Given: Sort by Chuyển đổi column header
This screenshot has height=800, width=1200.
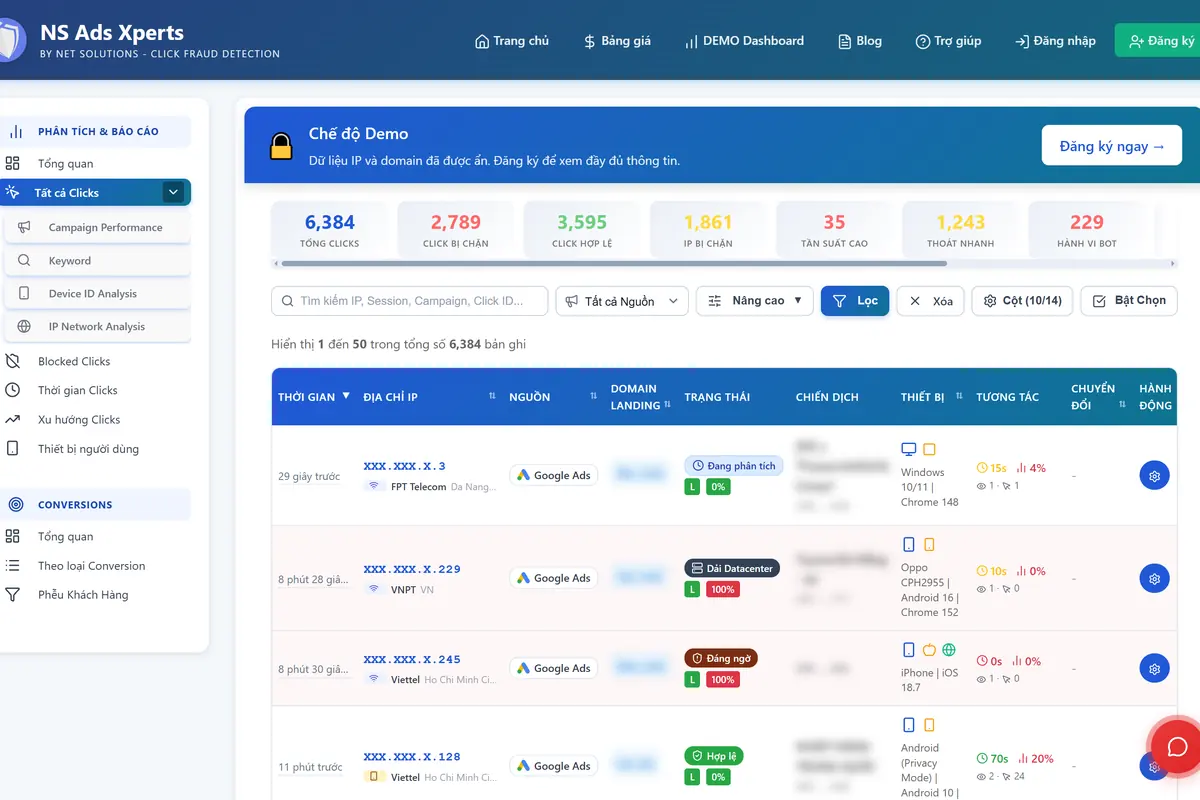Looking at the screenshot, I should pyautogui.click(x=1099, y=397).
